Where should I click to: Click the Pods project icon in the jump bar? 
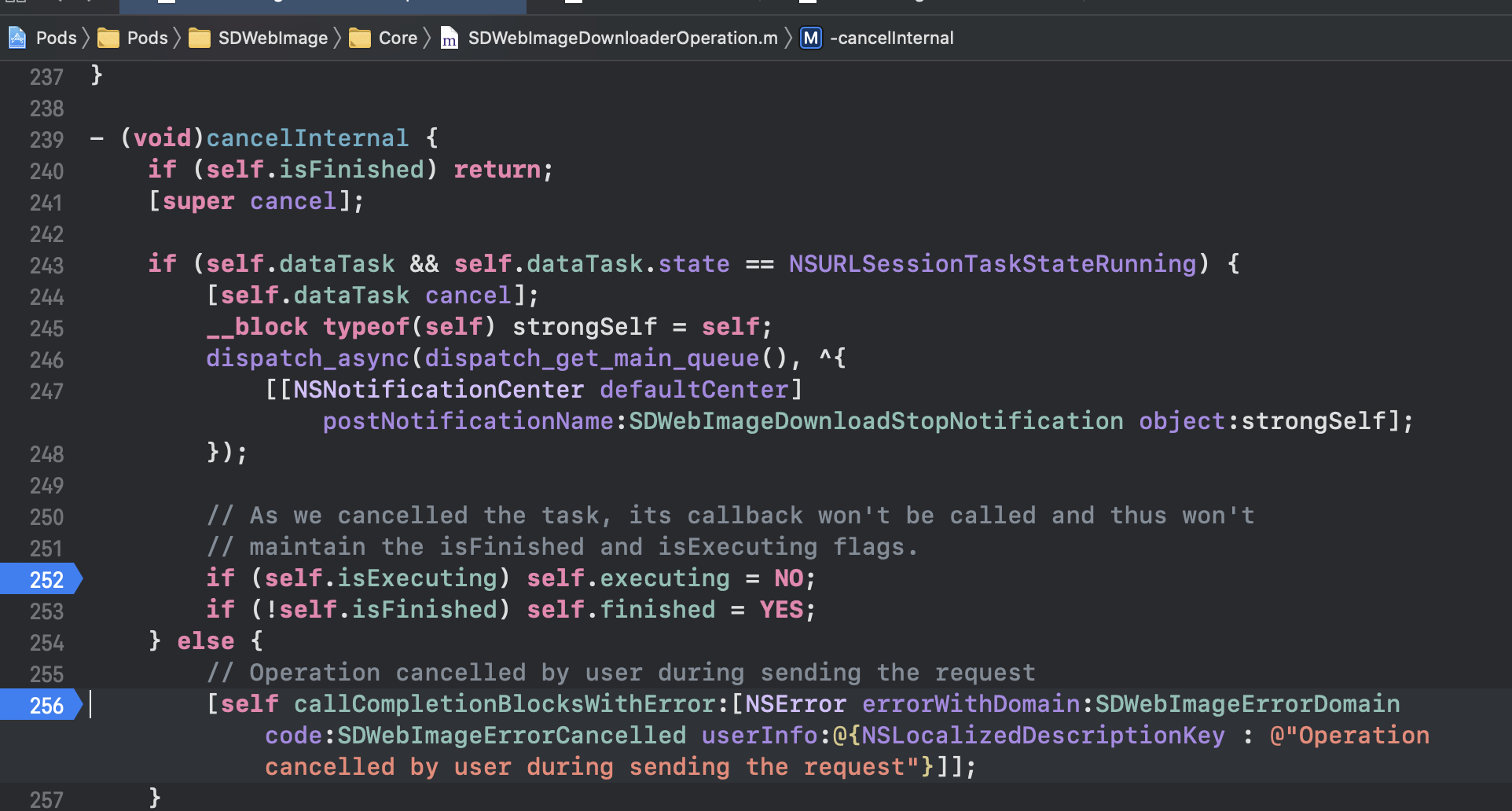(17, 37)
